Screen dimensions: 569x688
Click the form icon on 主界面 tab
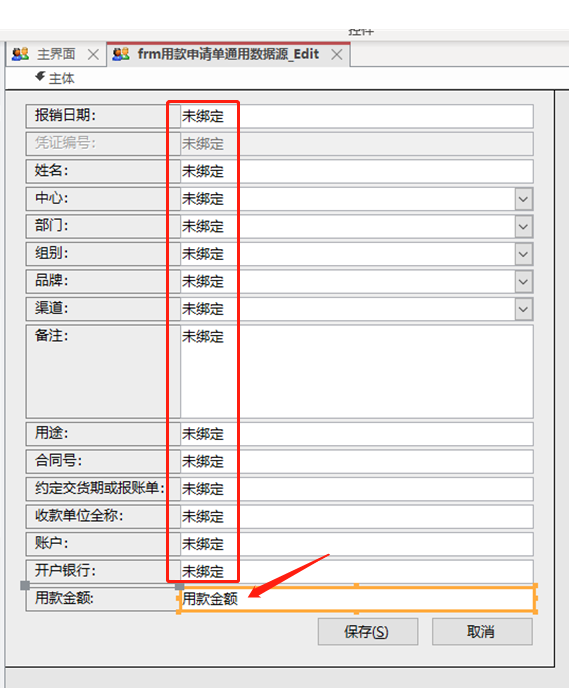(x=20, y=54)
